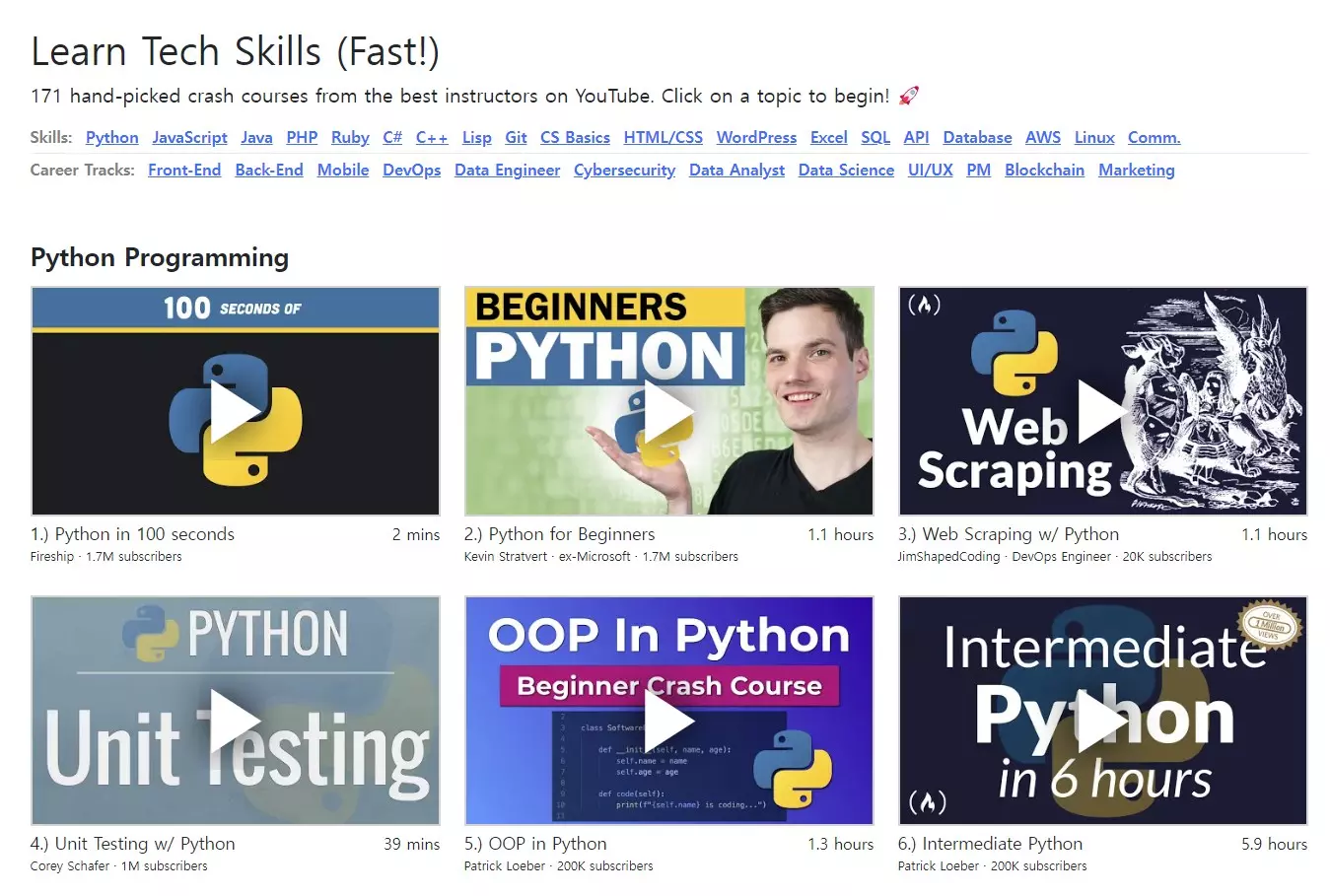This screenshot has width=1330, height=896.
Task: Click the '2.) Python for Beginners' title
Action: 560,534
